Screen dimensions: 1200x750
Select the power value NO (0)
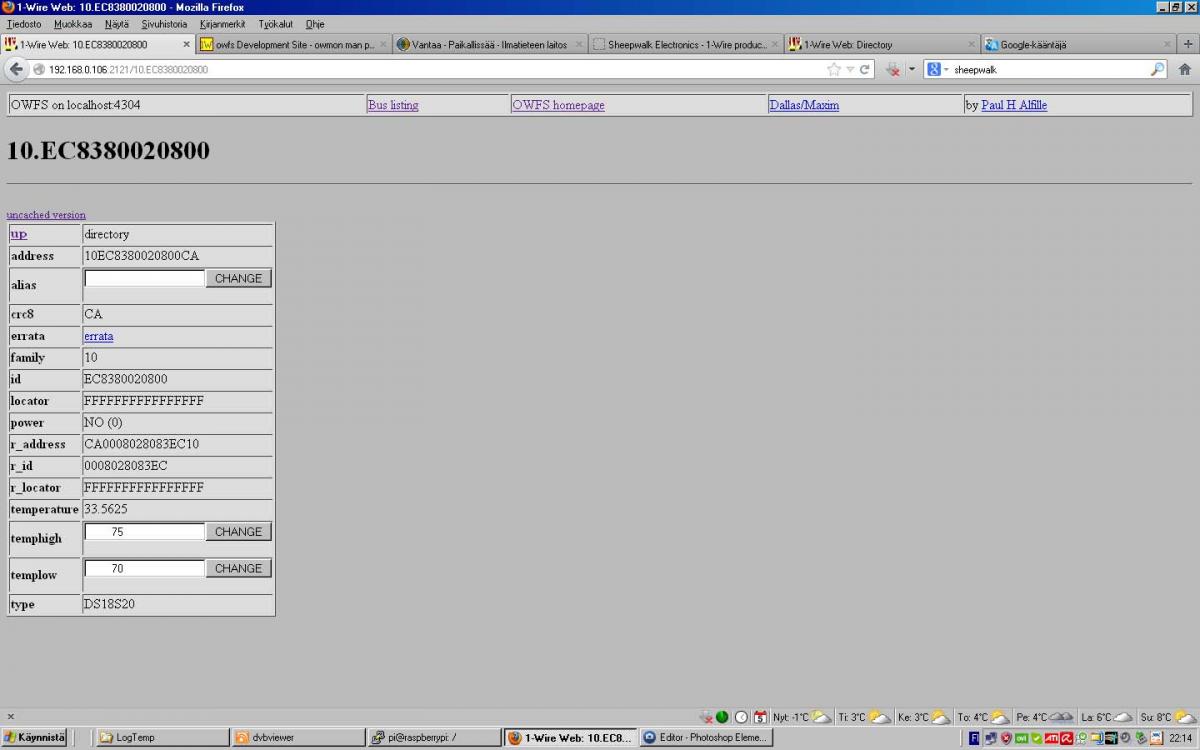pyautogui.click(x=103, y=422)
